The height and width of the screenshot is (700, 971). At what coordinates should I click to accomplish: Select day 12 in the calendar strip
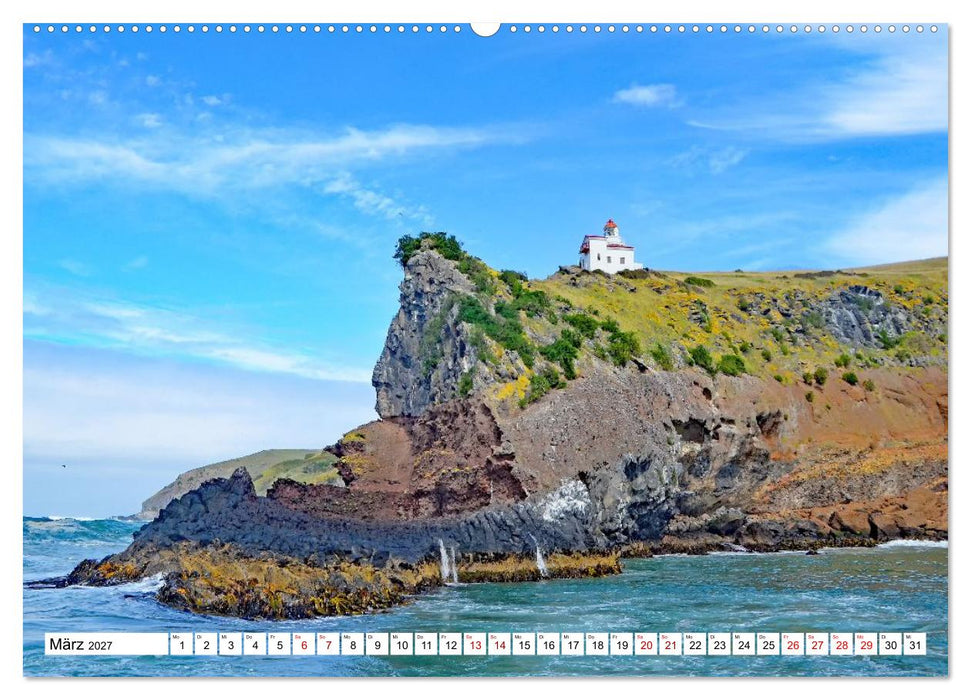[x=450, y=644]
